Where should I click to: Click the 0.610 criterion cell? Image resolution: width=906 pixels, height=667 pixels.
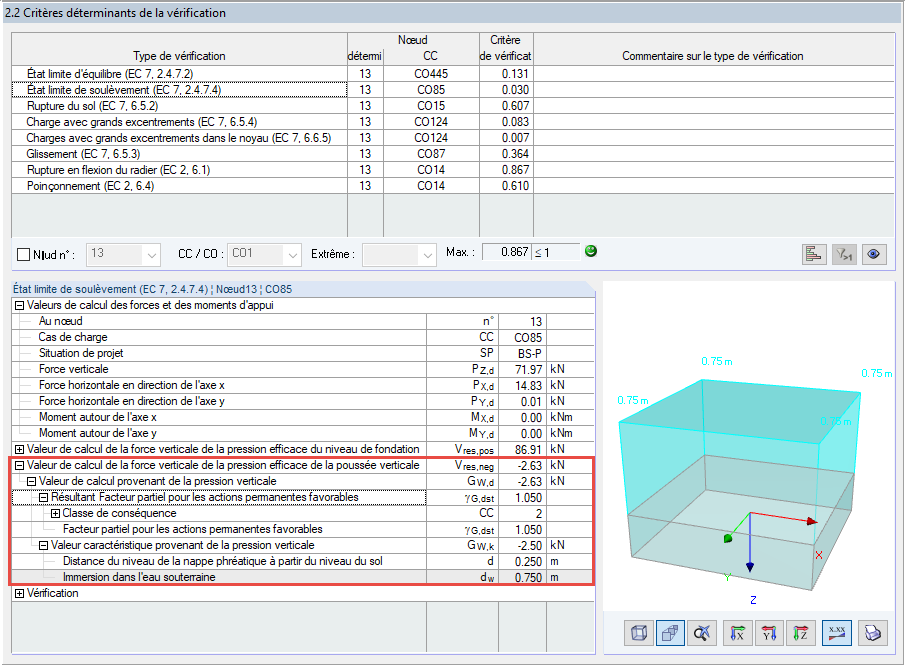506,186
